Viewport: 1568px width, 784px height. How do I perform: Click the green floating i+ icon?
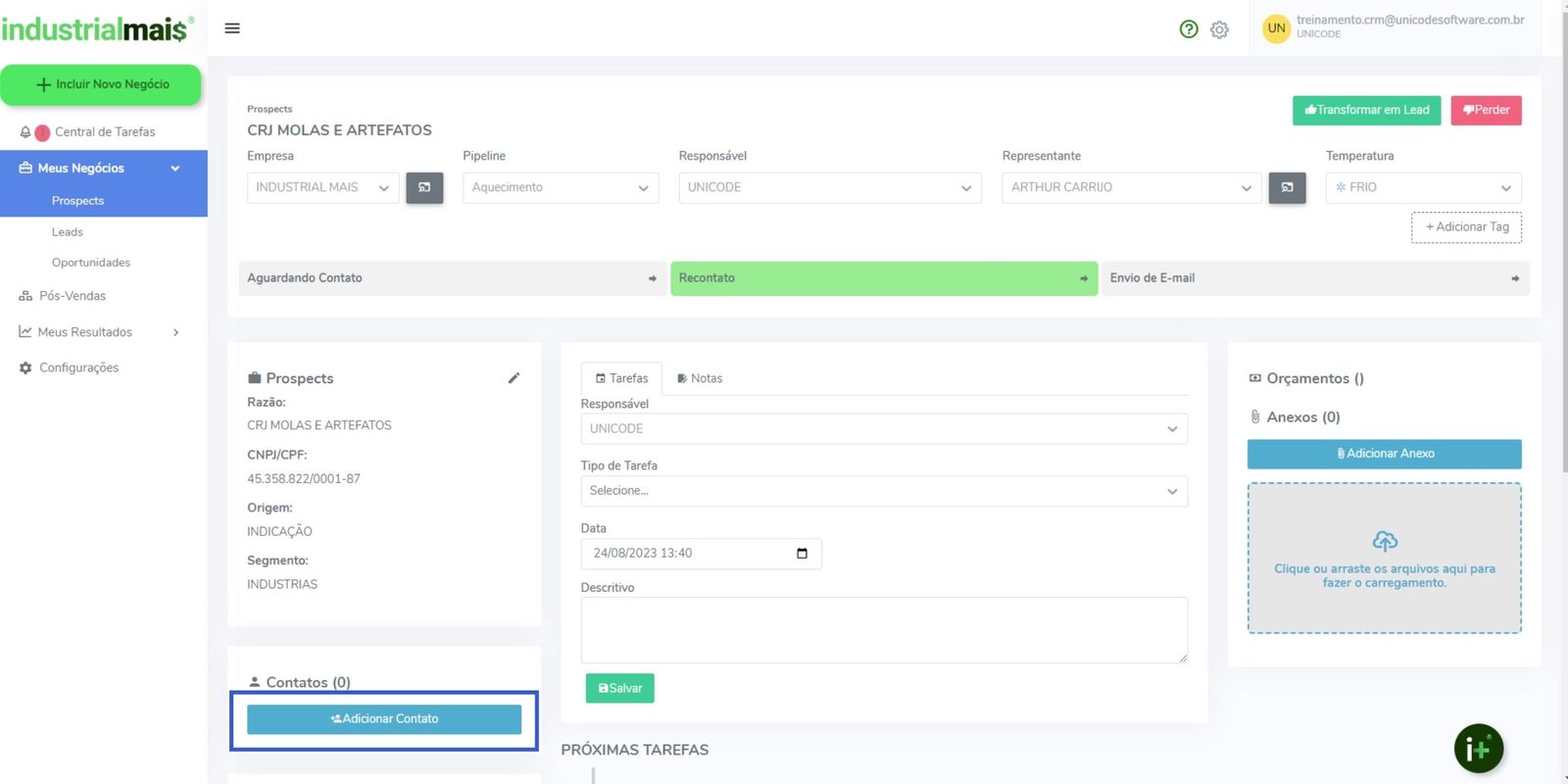(x=1478, y=749)
